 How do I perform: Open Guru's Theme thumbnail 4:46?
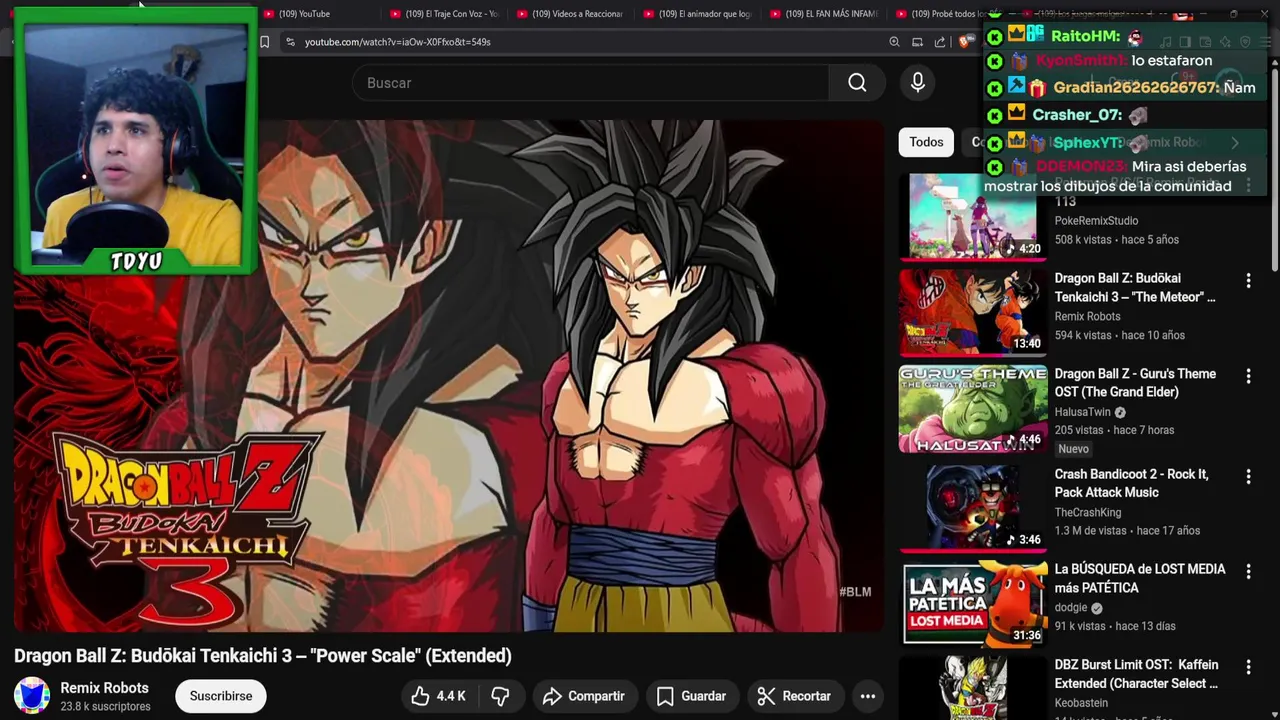(x=973, y=408)
